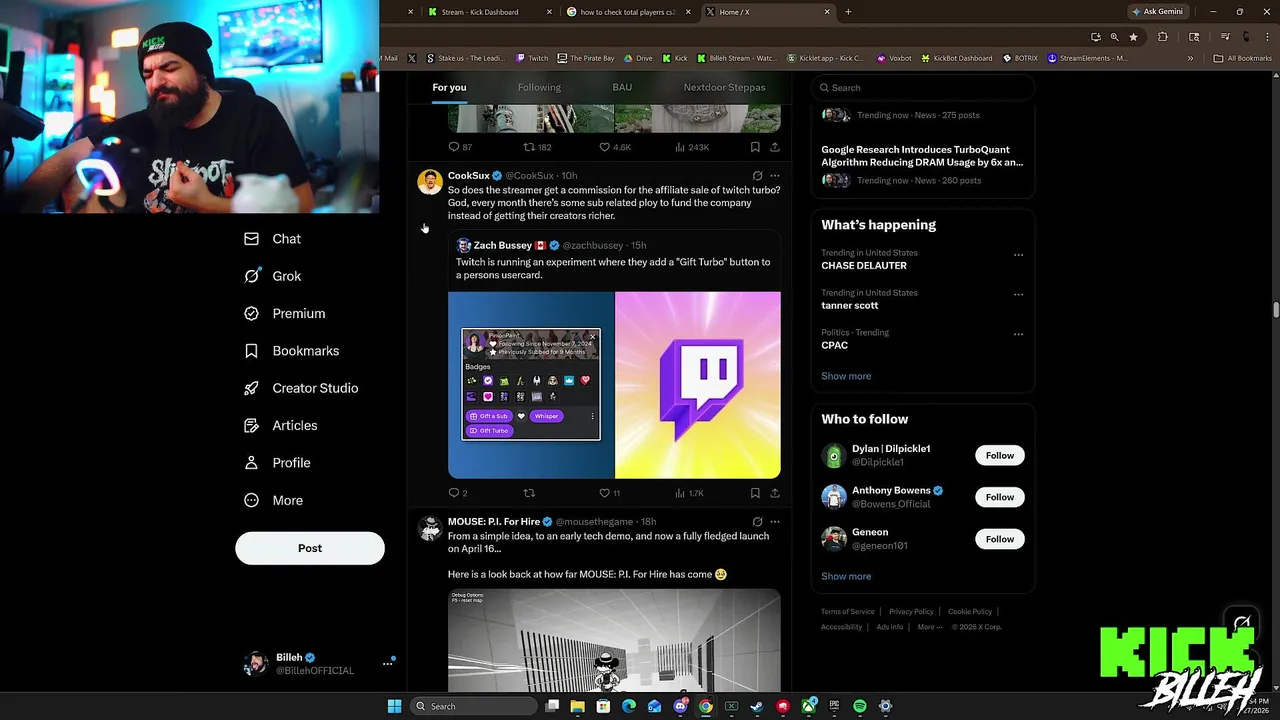Open options for CHASE DELAUTER trend

pyautogui.click(x=1018, y=255)
